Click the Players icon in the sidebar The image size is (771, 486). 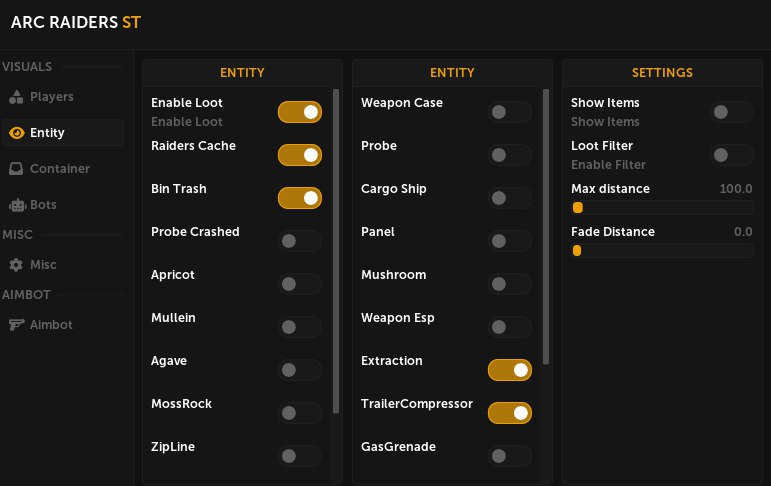click(16, 97)
